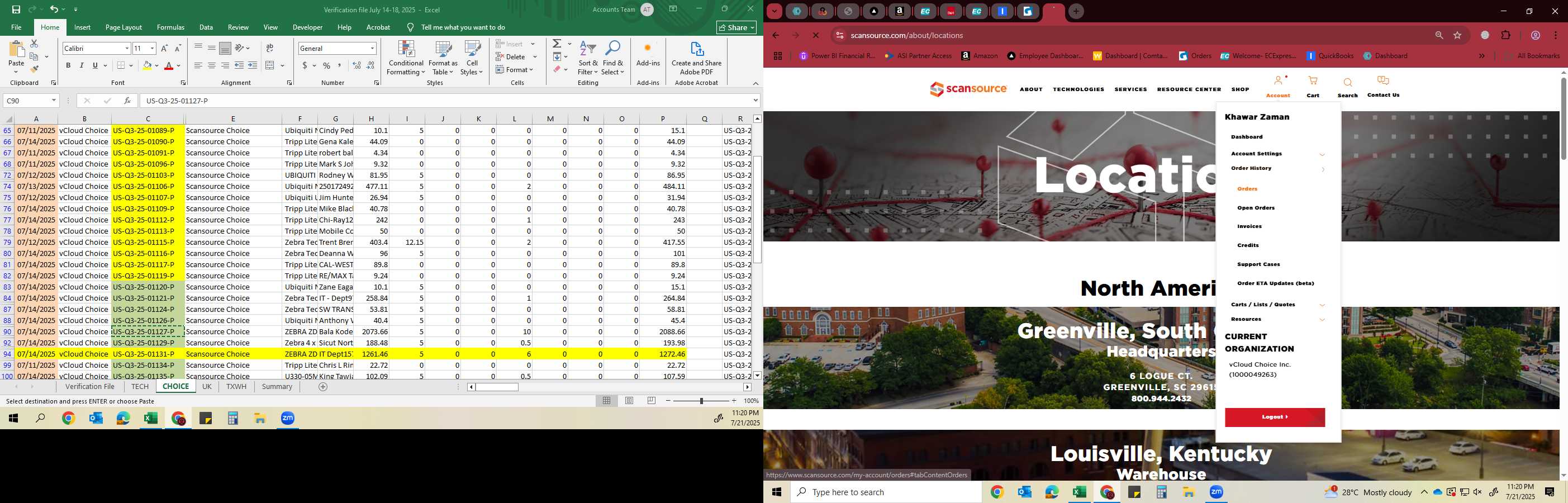1568x503 pixels.
Task: Click the Share button in Excel
Action: pos(737,27)
